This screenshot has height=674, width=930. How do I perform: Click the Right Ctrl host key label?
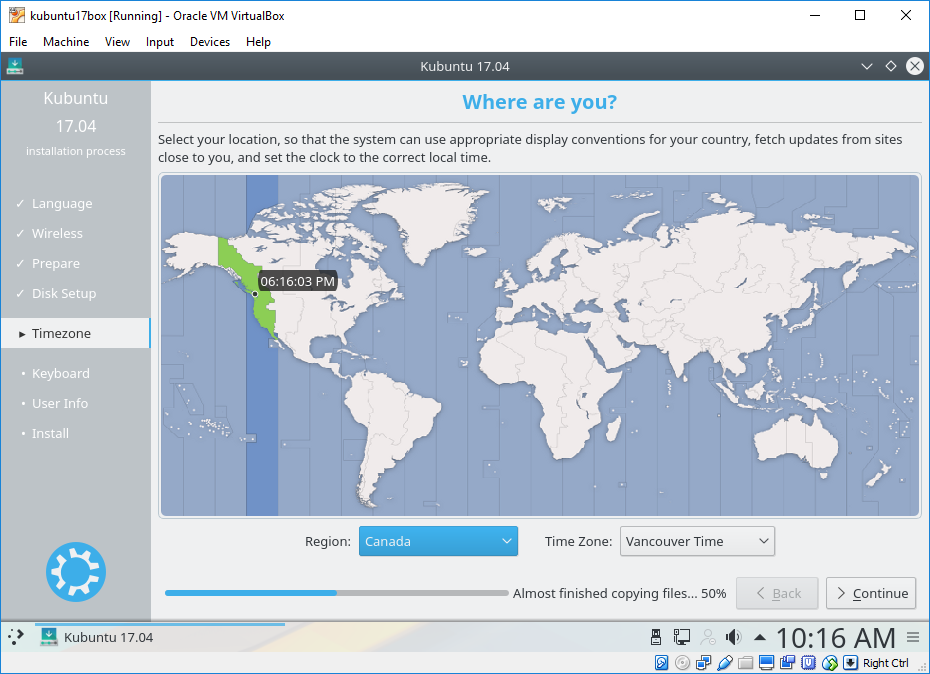(x=886, y=663)
